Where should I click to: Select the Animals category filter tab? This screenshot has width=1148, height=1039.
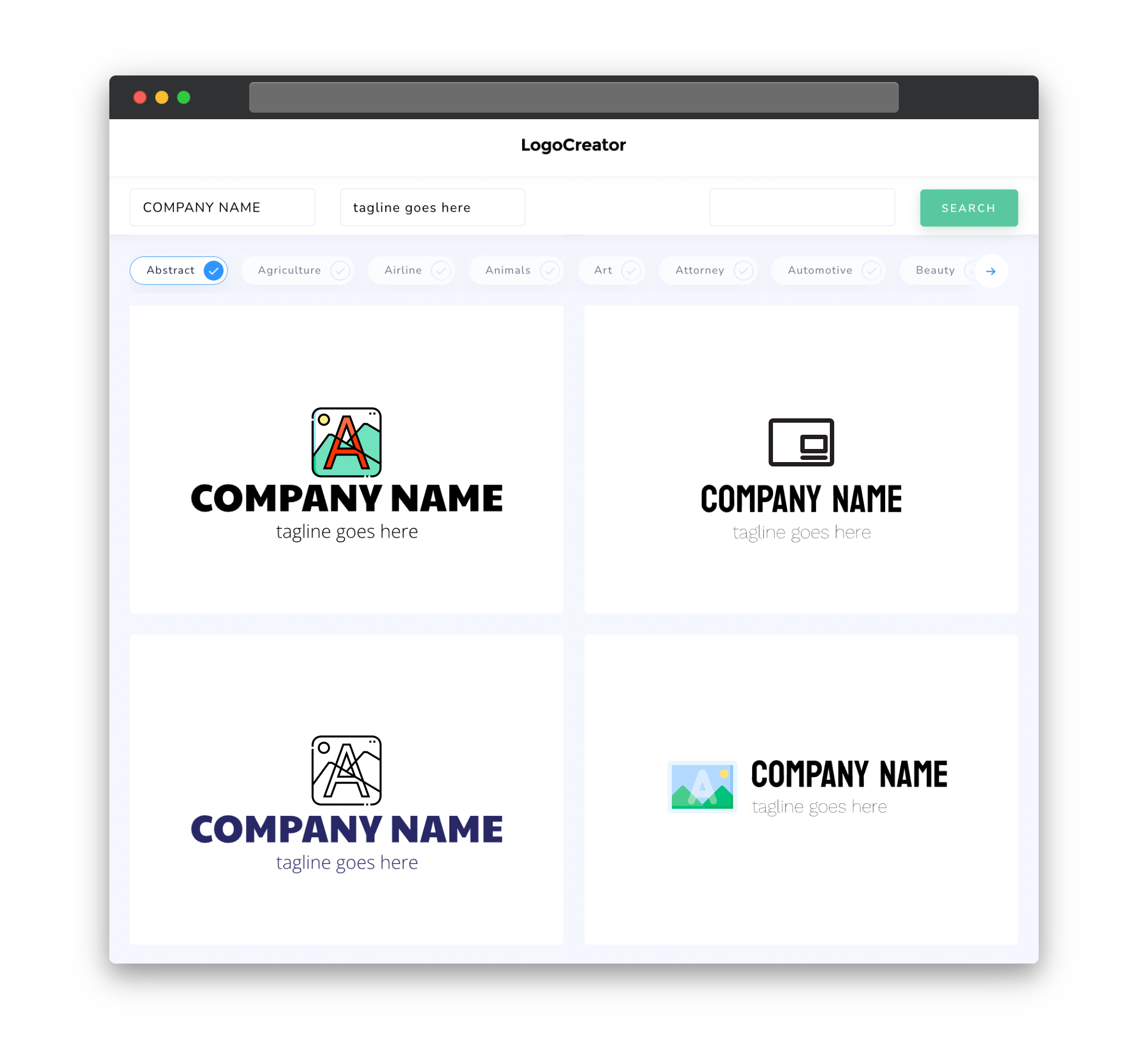coord(519,270)
